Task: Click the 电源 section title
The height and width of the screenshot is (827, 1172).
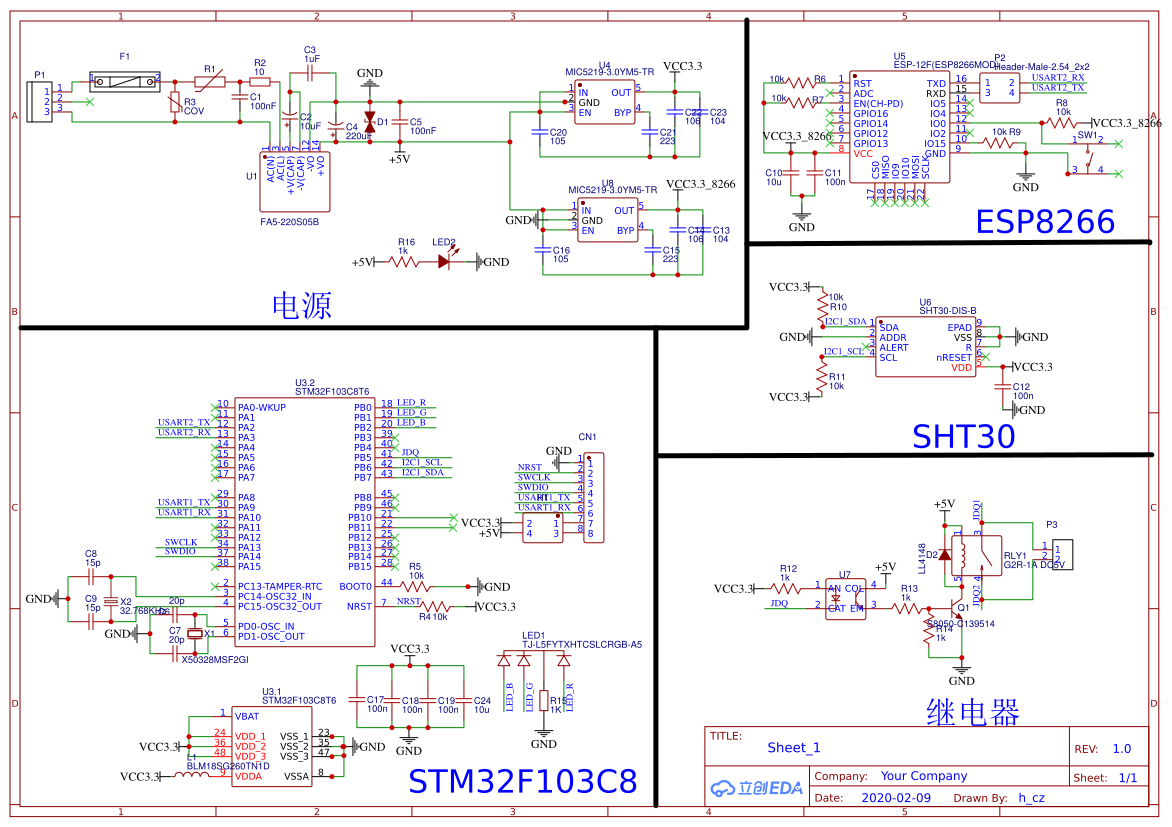Action: pyautogui.click(x=301, y=306)
